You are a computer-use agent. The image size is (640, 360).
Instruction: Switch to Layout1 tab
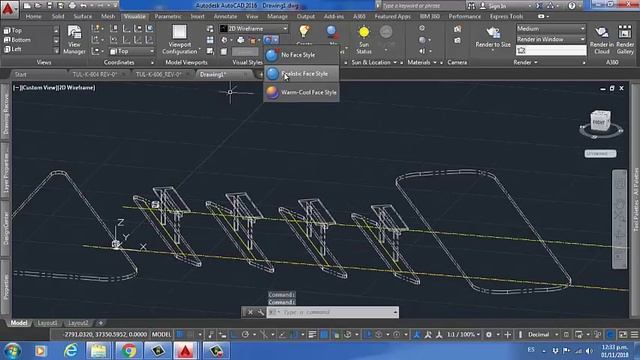point(47,323)
